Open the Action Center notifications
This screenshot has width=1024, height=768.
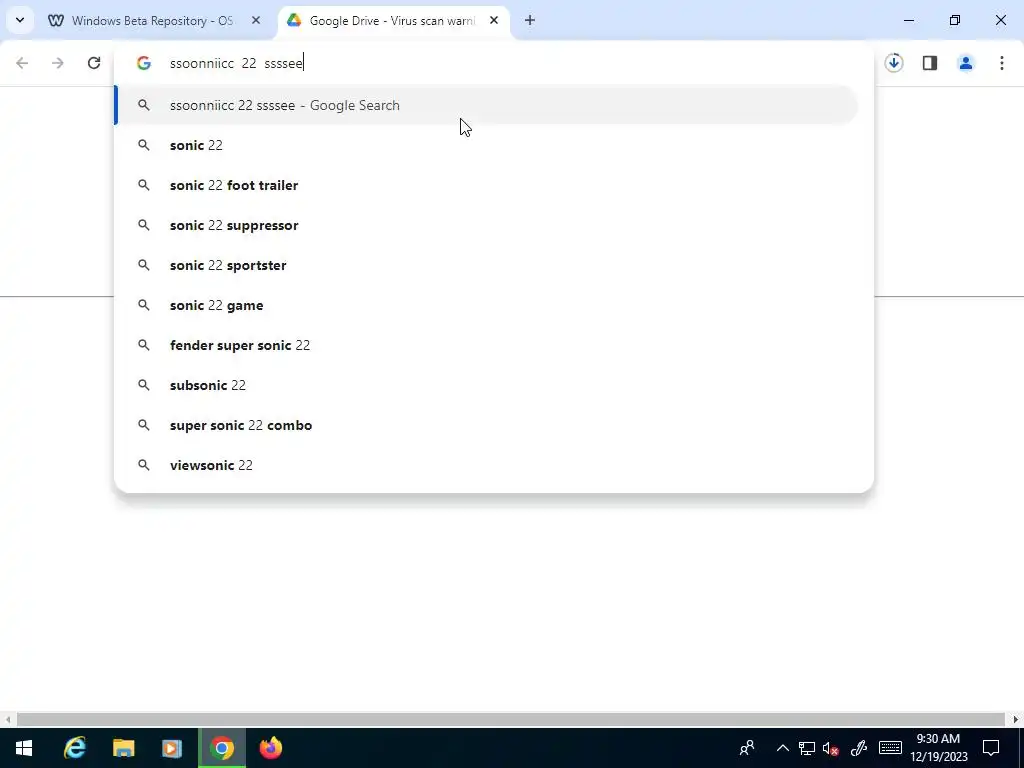pyautogui.click(x=991, y=748)
